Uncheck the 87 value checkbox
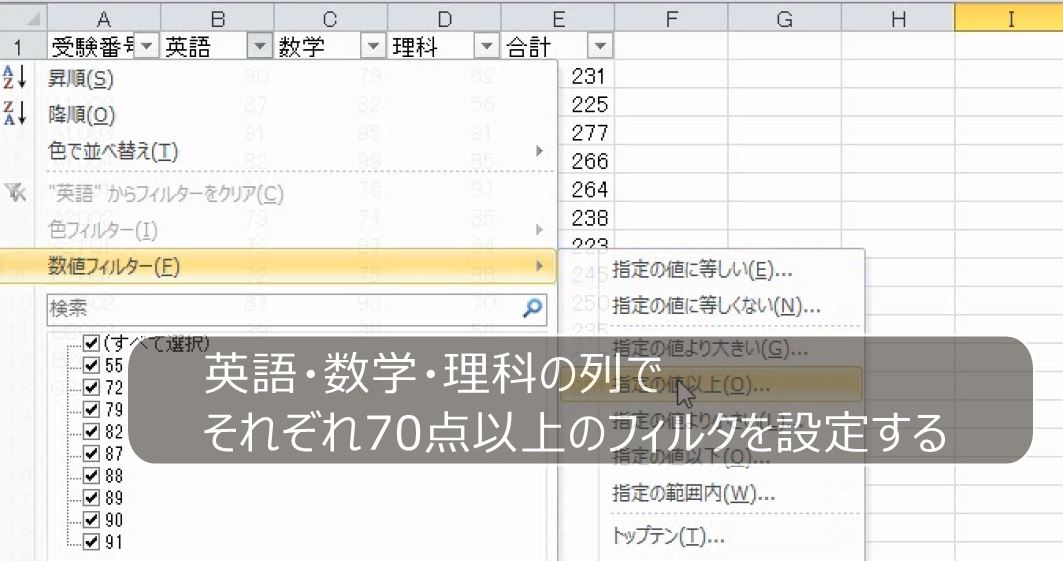 (92, 453)
